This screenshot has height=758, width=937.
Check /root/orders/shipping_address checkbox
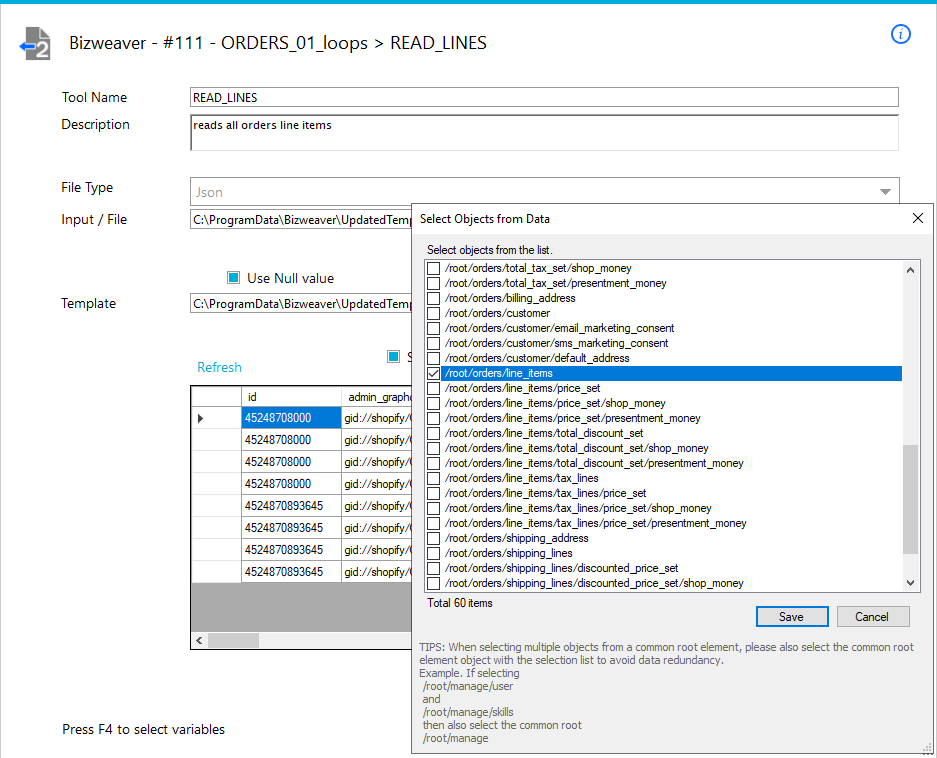[434, 538]
